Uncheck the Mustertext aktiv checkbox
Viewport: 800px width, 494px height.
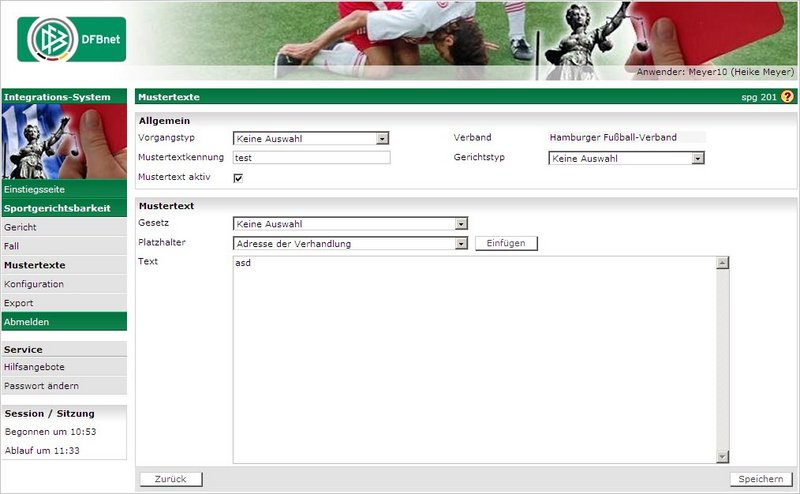[x=238, y=178]
